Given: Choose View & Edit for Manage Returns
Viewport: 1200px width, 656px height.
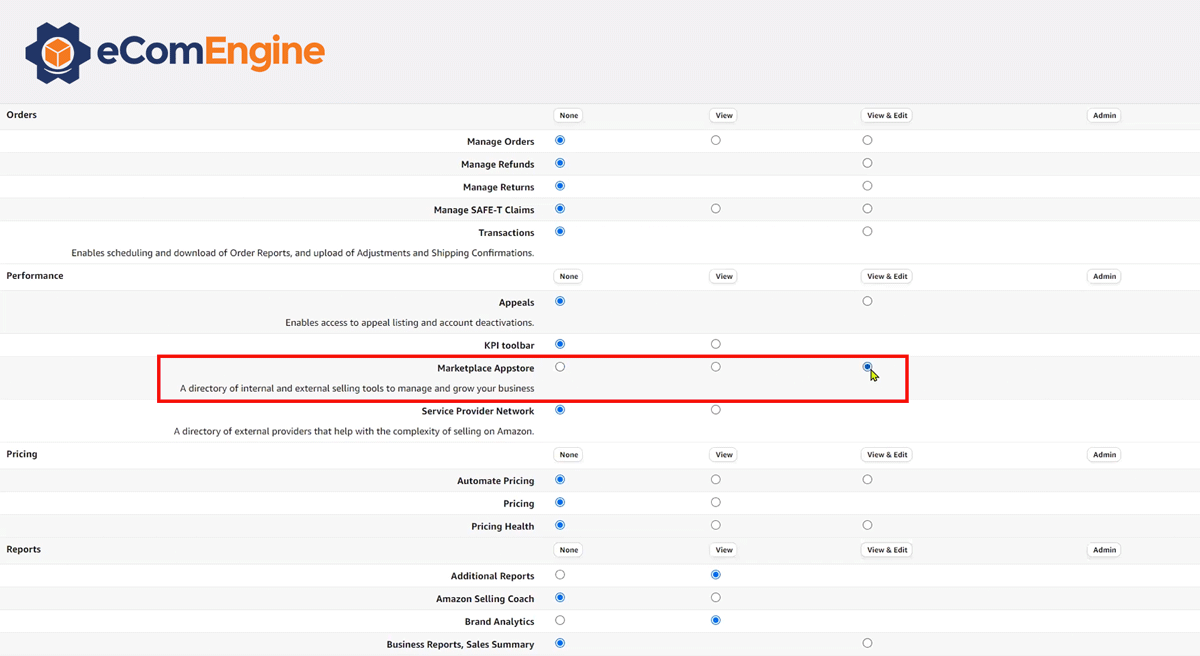Looking at the screenshot, I should tap(867, 186).
